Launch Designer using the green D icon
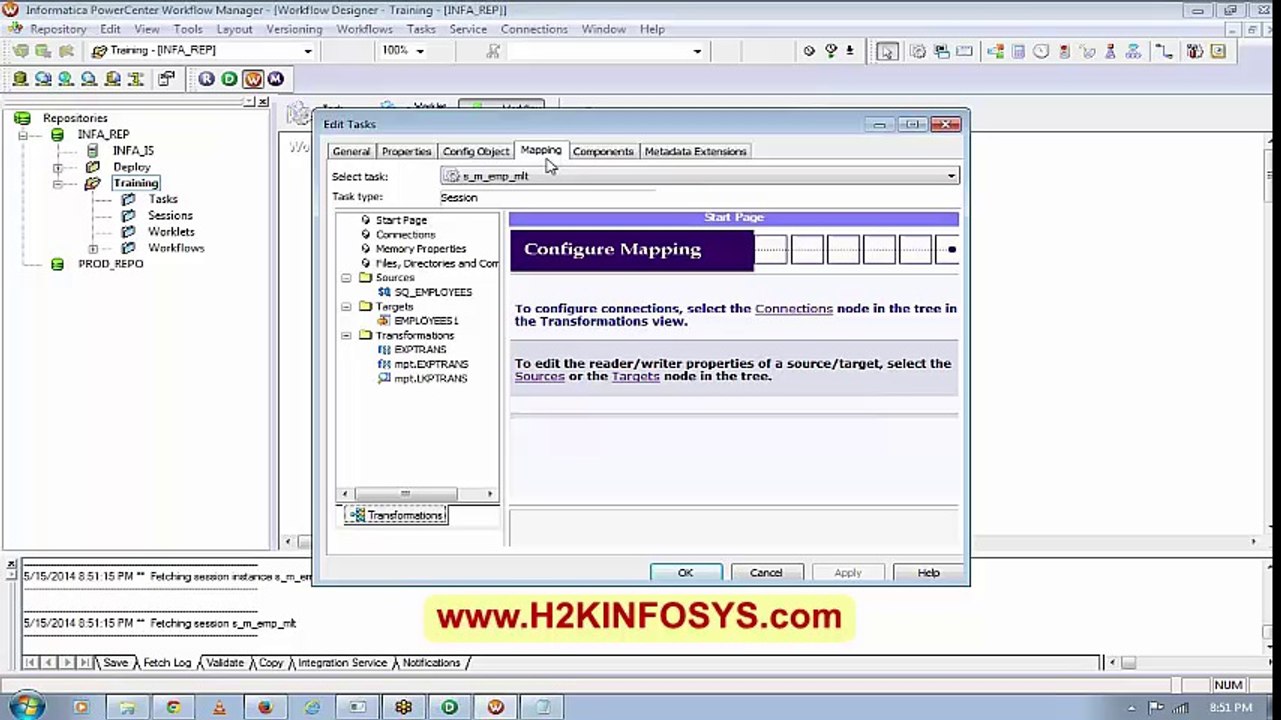The height and width of the screenshot is (720, 1281). coord(229,79)
